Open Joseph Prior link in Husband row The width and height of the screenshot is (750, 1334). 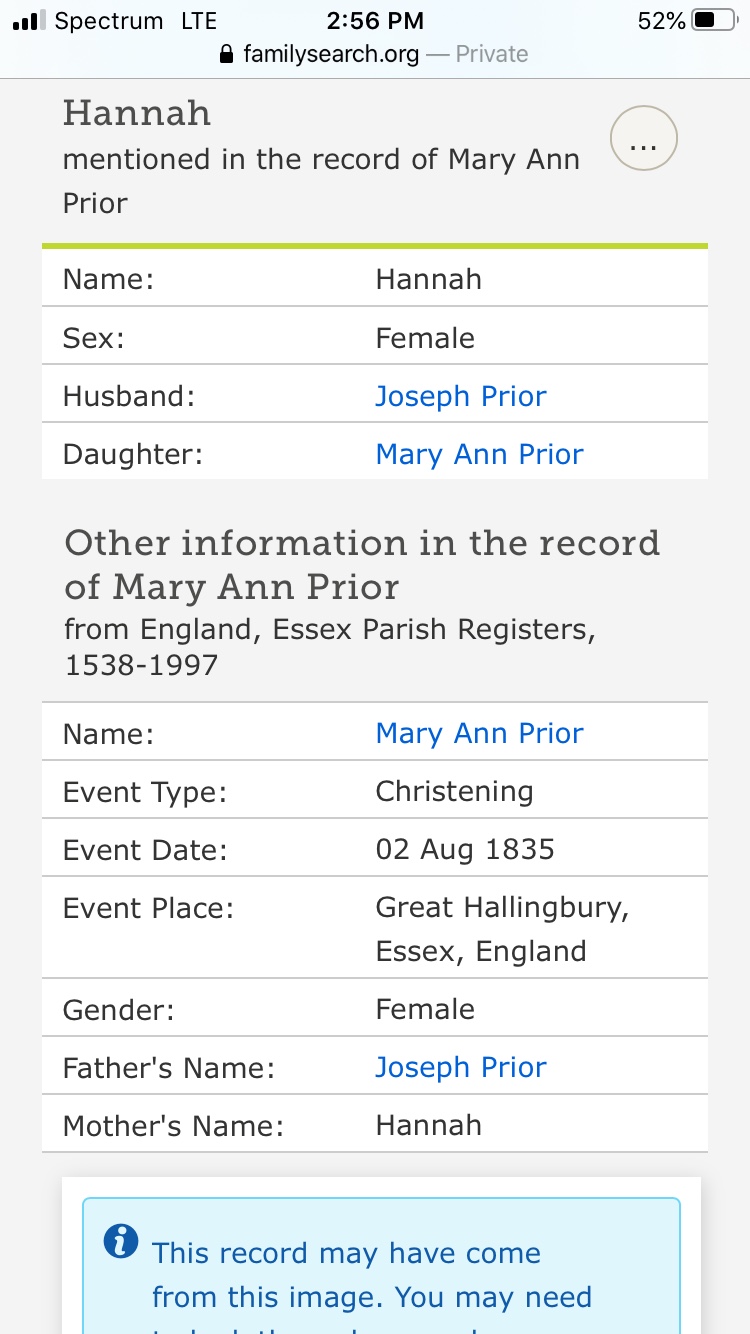click(460, 396)
